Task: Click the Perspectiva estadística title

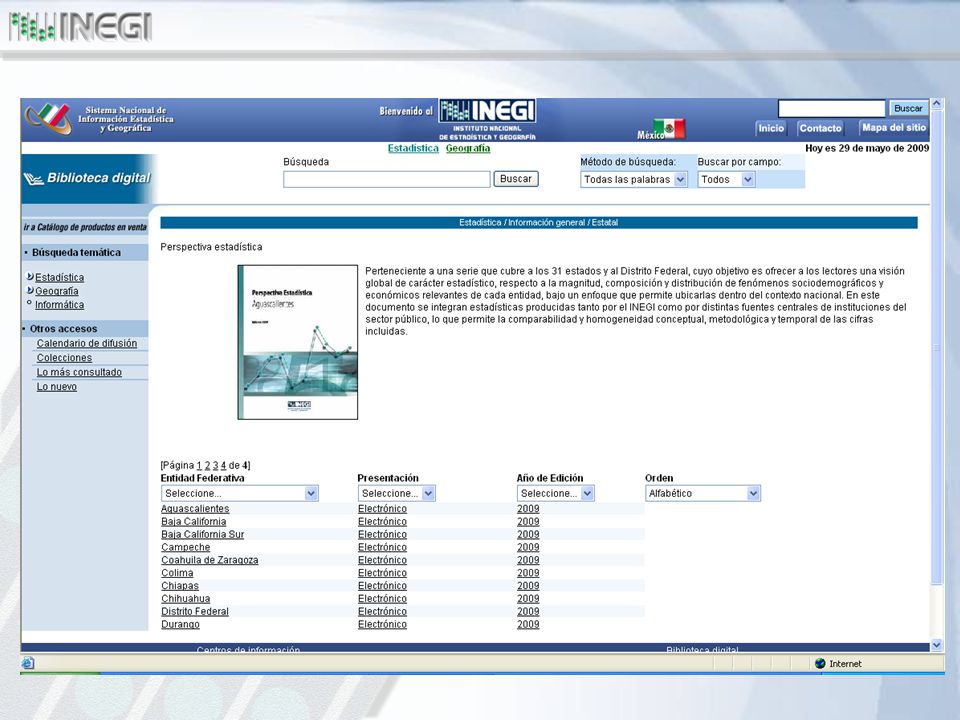Action: (x=211, y=247)
